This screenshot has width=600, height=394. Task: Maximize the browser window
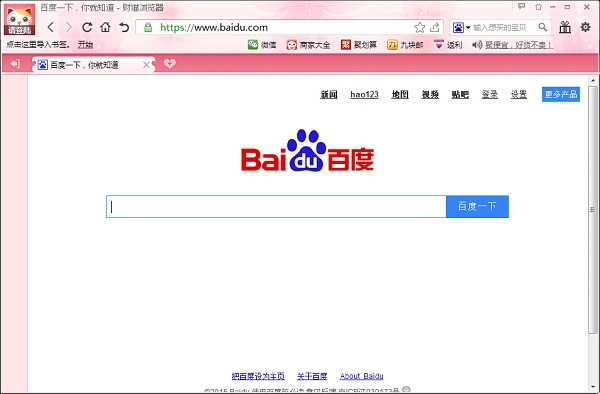pos(567,7)
